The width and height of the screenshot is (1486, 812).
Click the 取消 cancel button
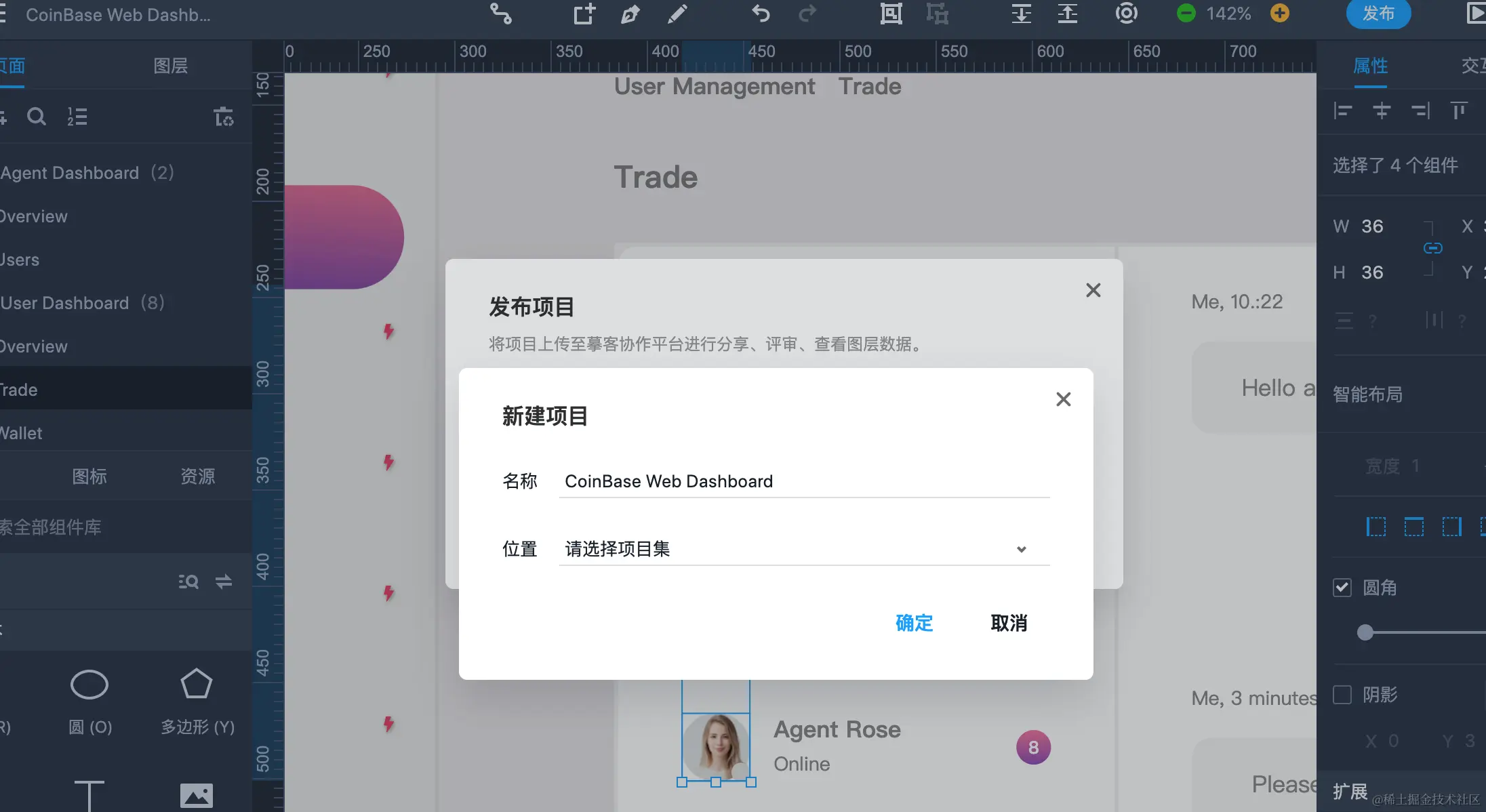click(x=1009, y=623)
